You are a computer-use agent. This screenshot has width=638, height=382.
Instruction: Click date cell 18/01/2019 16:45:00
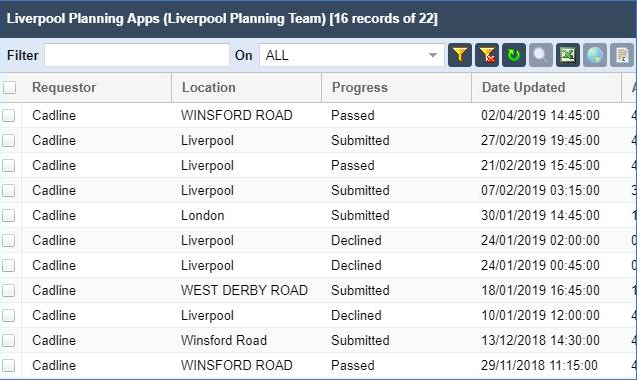[x=540, y=290]
